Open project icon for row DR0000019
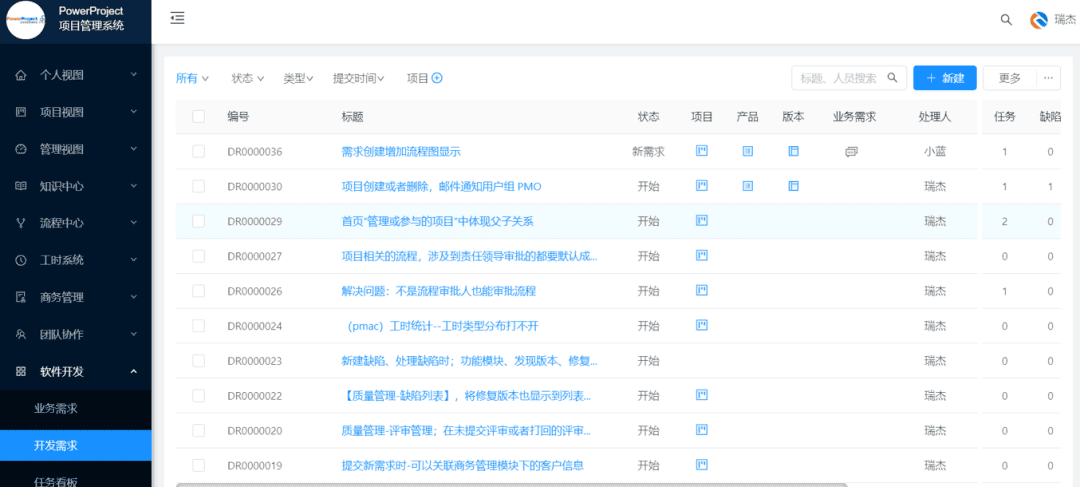The height and width of the screenshot is (487, 1080). pyautogui.click(x=702, y=465)
